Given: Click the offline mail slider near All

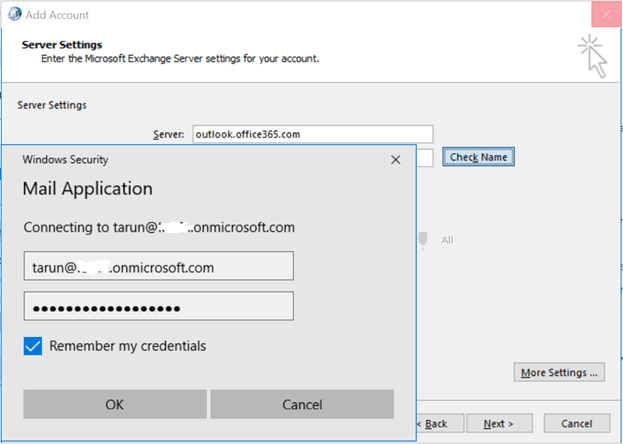Looking at the screenshot, I should click(x=423, y=240).
